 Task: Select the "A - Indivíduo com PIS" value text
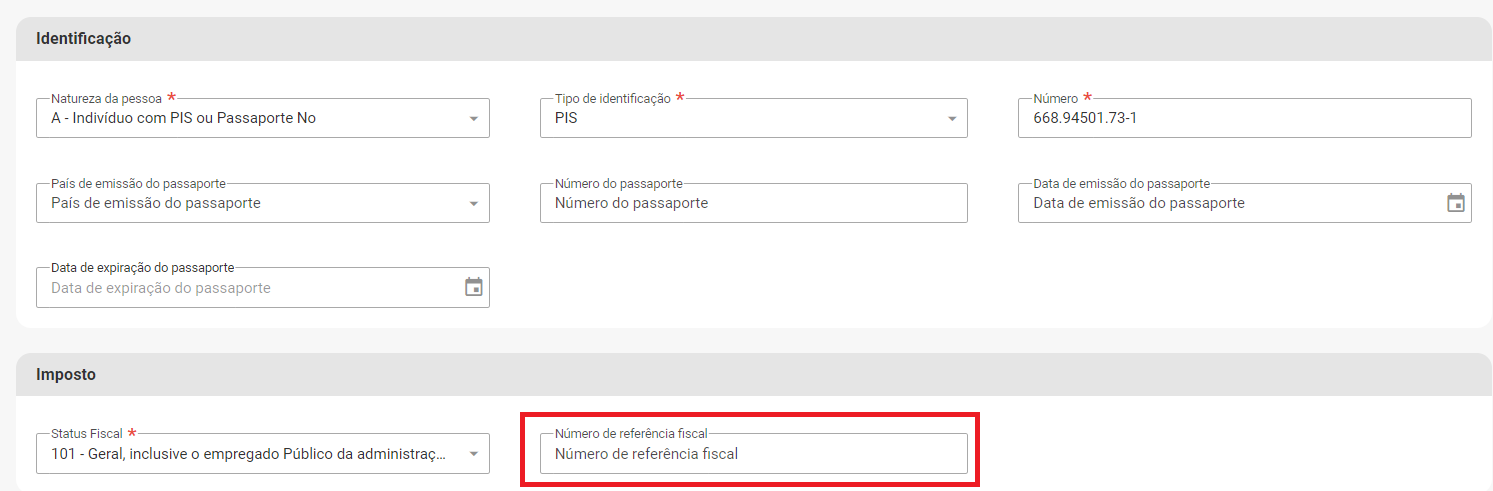(x=183, y=118)
